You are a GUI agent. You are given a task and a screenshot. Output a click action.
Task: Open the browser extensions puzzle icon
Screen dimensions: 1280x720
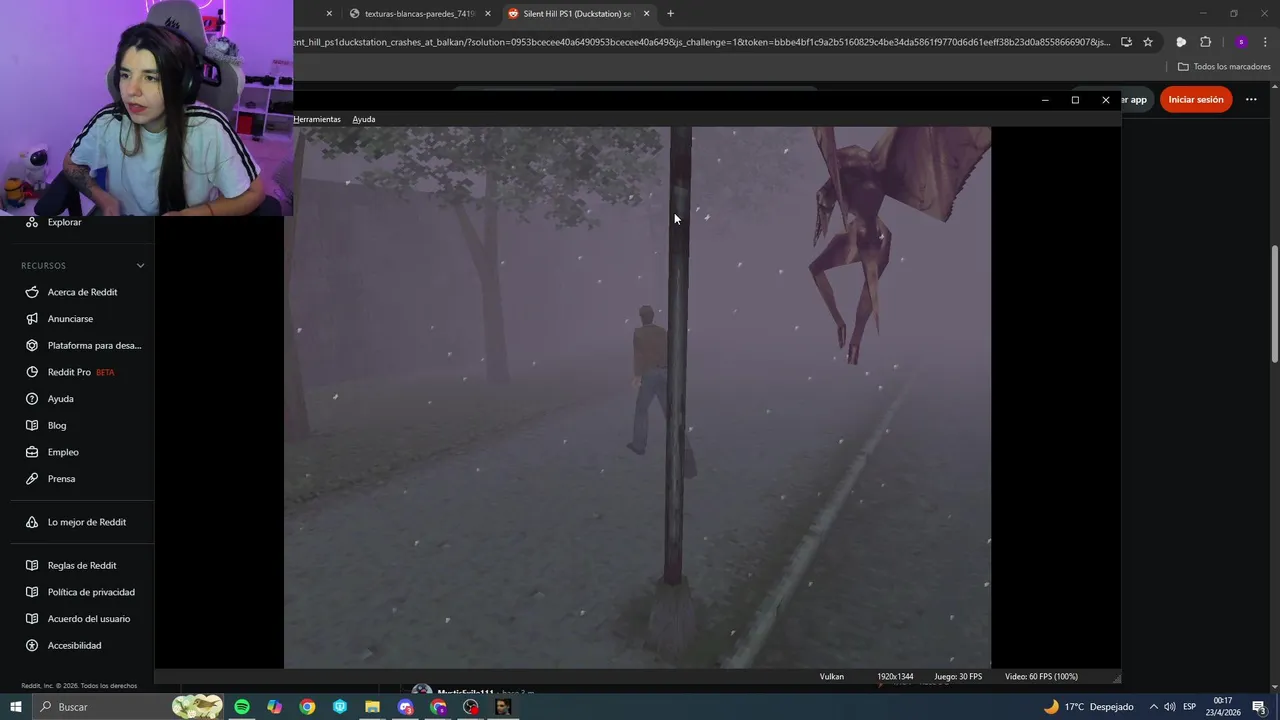(x=1205, y=42)
